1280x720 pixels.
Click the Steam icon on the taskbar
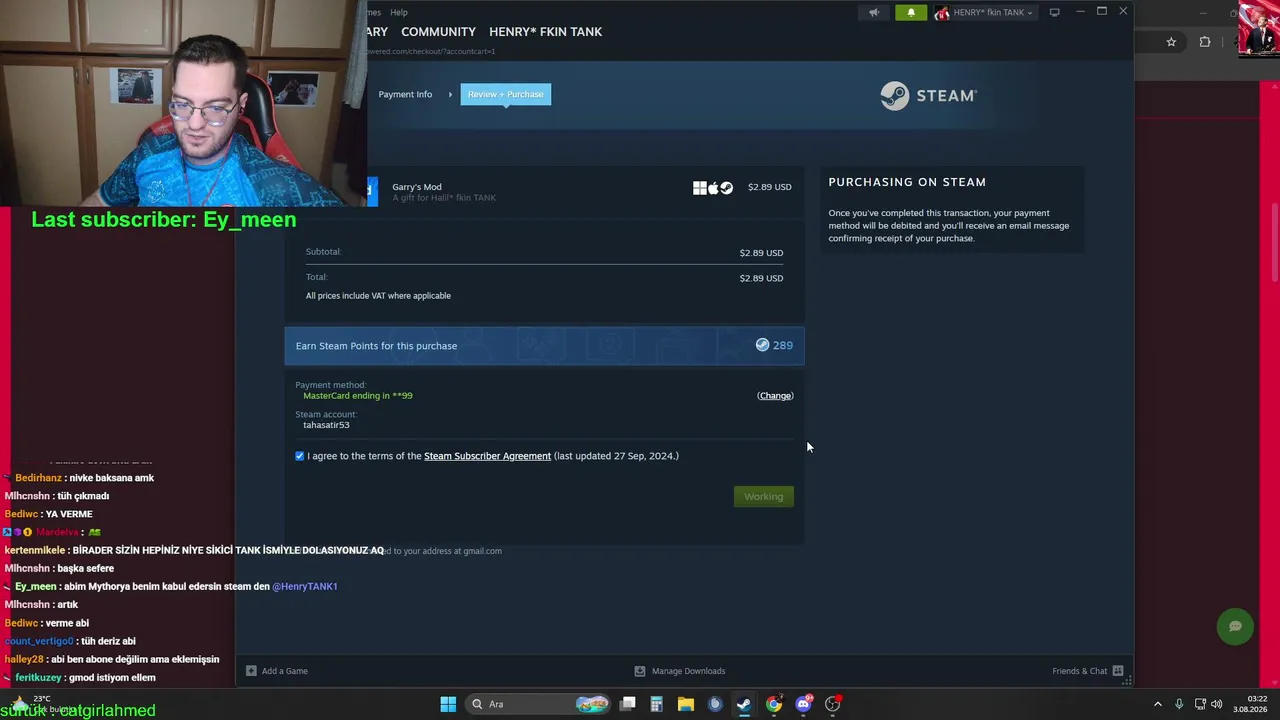[744, 704]
